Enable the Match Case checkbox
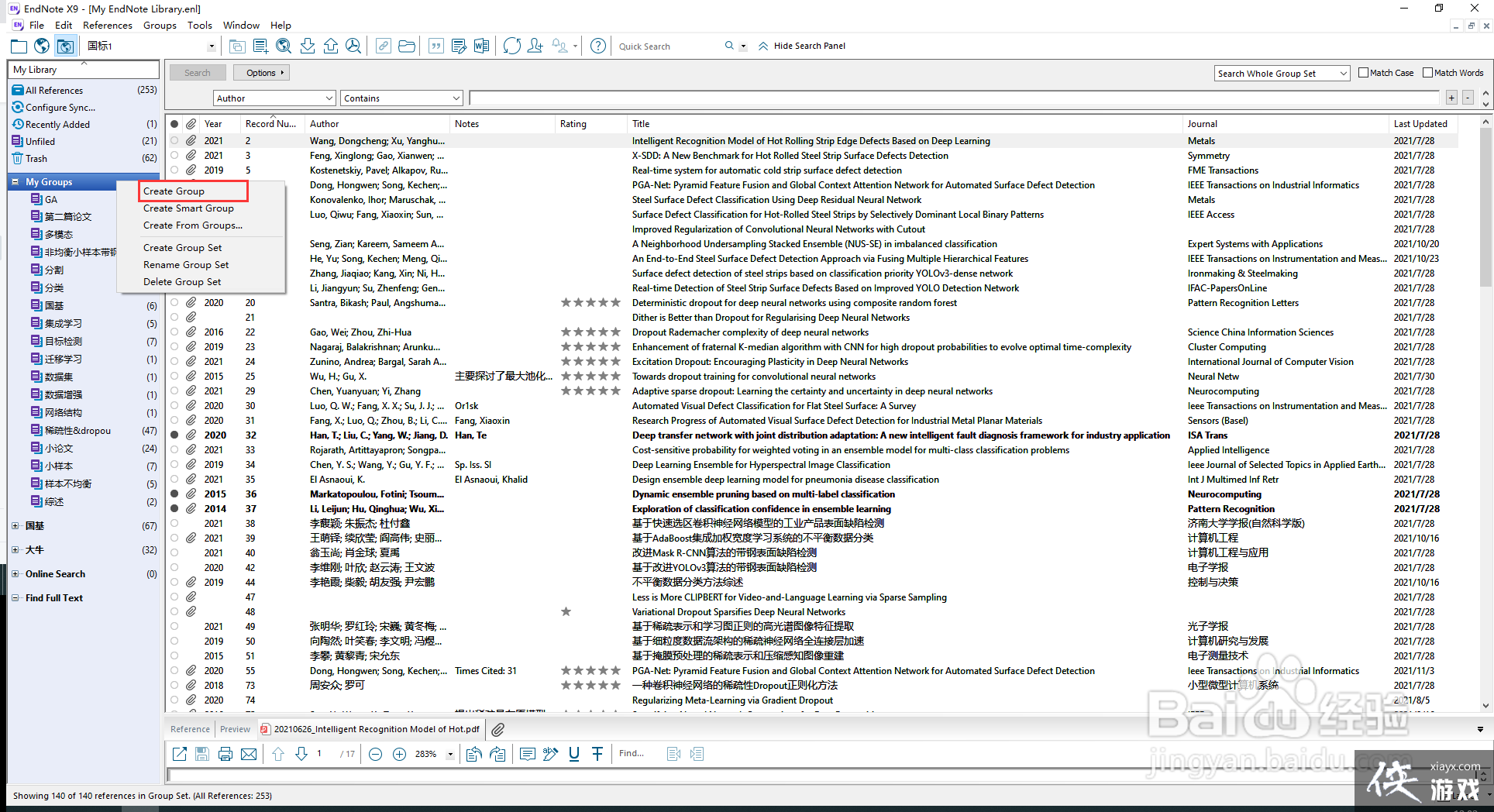The height and width of the screenshot is (812, 1494). (1364, 73)
